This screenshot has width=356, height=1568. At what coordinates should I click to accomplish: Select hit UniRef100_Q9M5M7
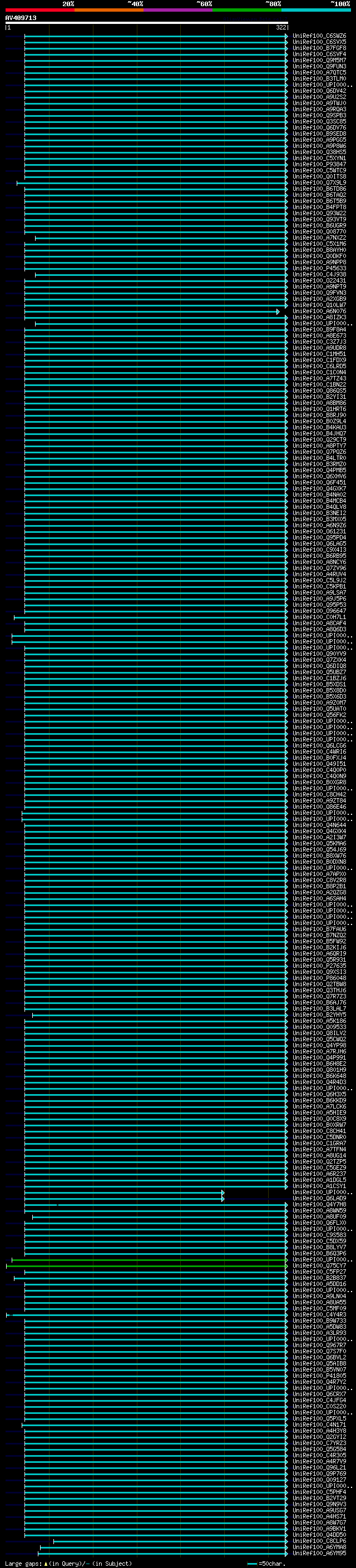[319, 61]
